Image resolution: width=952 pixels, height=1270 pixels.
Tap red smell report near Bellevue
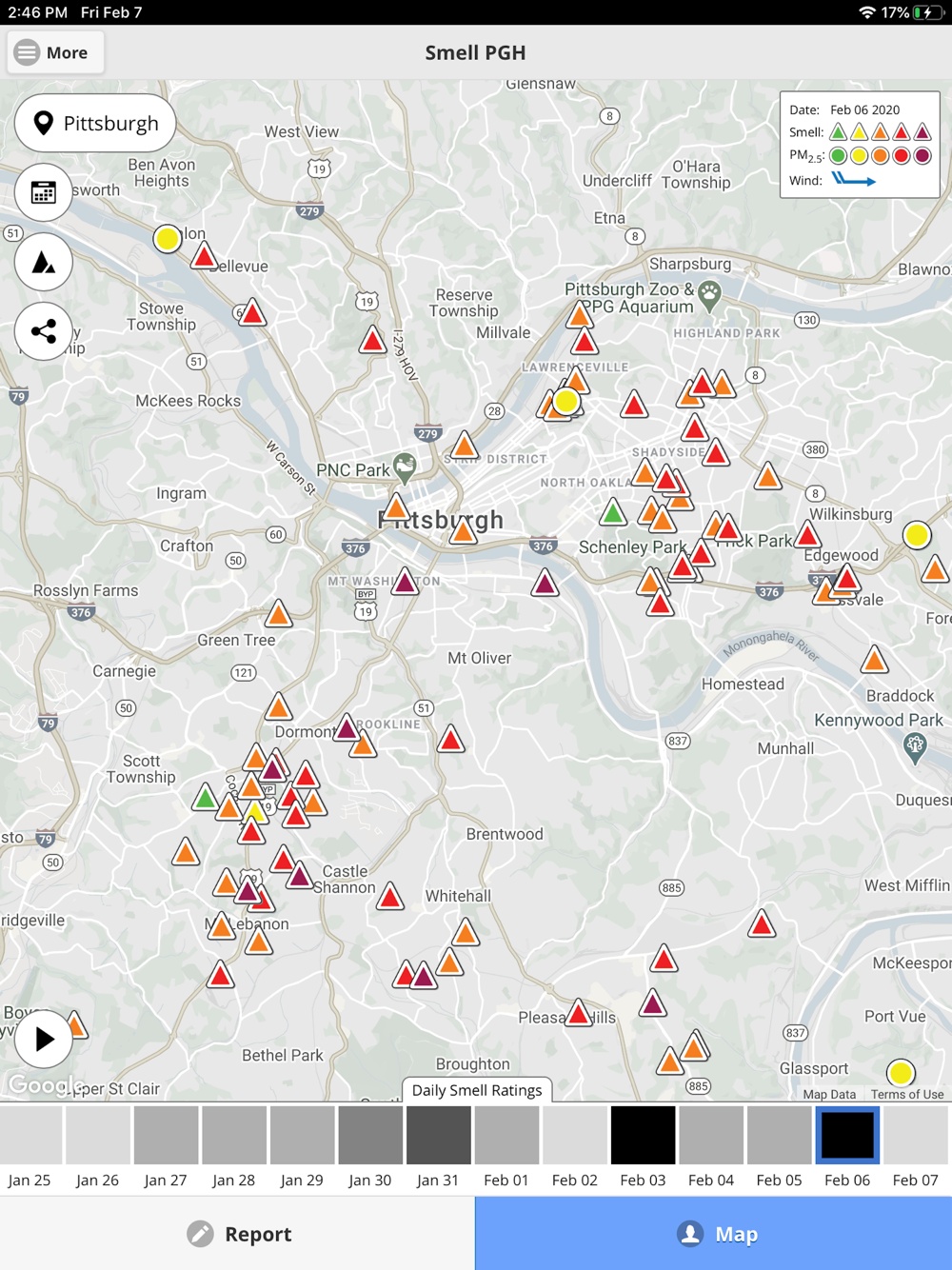click(x=204, y=255)
